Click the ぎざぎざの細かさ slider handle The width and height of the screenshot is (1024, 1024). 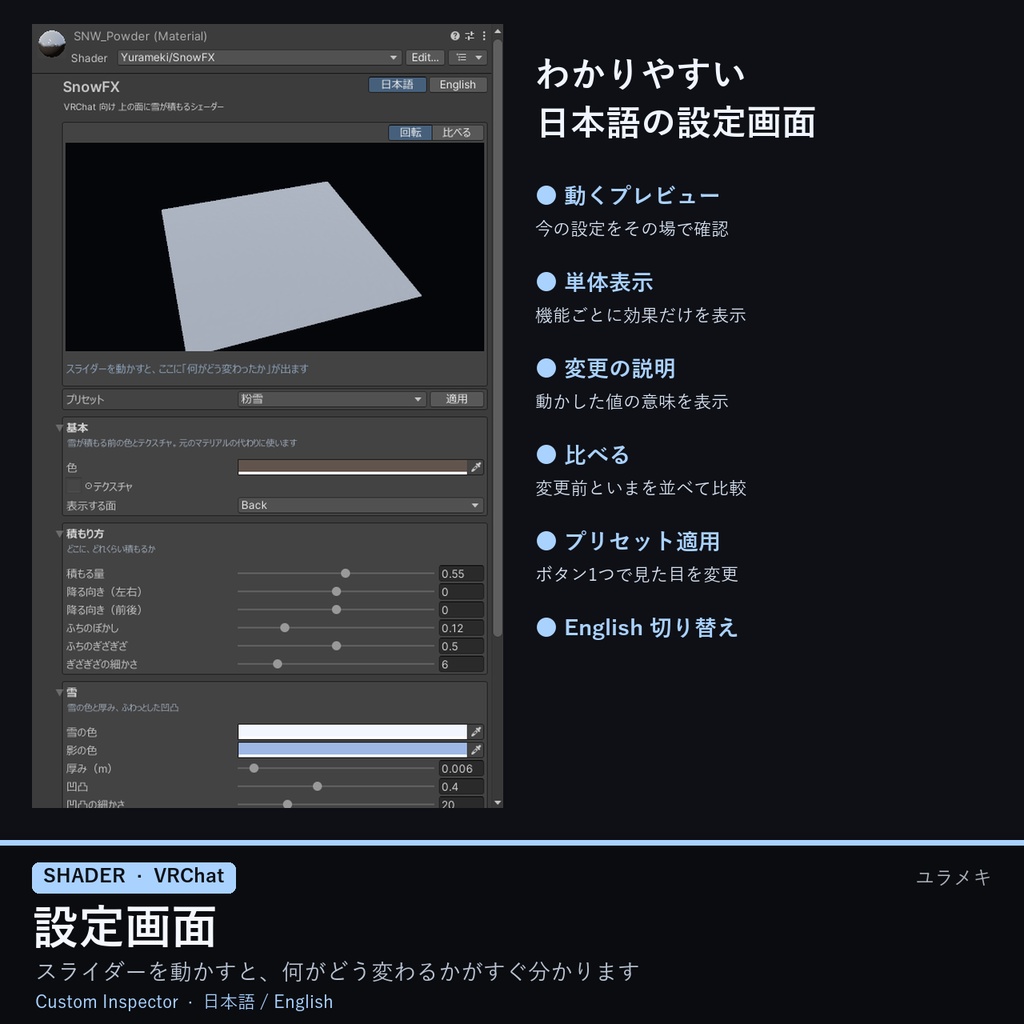(278, 664)
